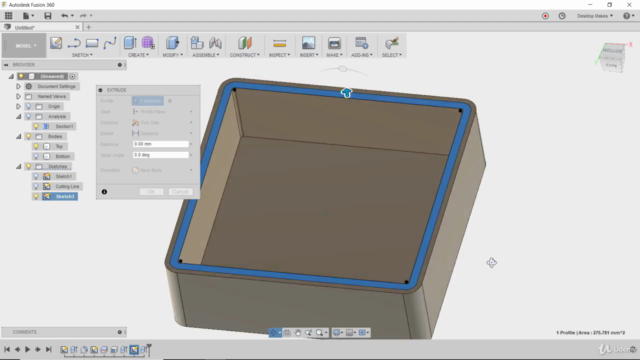
Task: Click the Taper Angle input field
Action: coord(161,155)
